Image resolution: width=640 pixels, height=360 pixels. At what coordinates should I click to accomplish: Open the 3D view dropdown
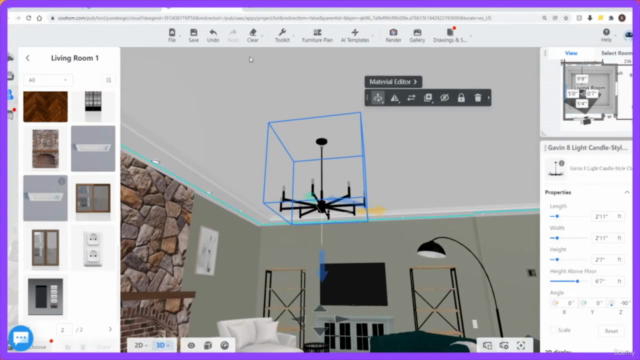coord(162,345)
